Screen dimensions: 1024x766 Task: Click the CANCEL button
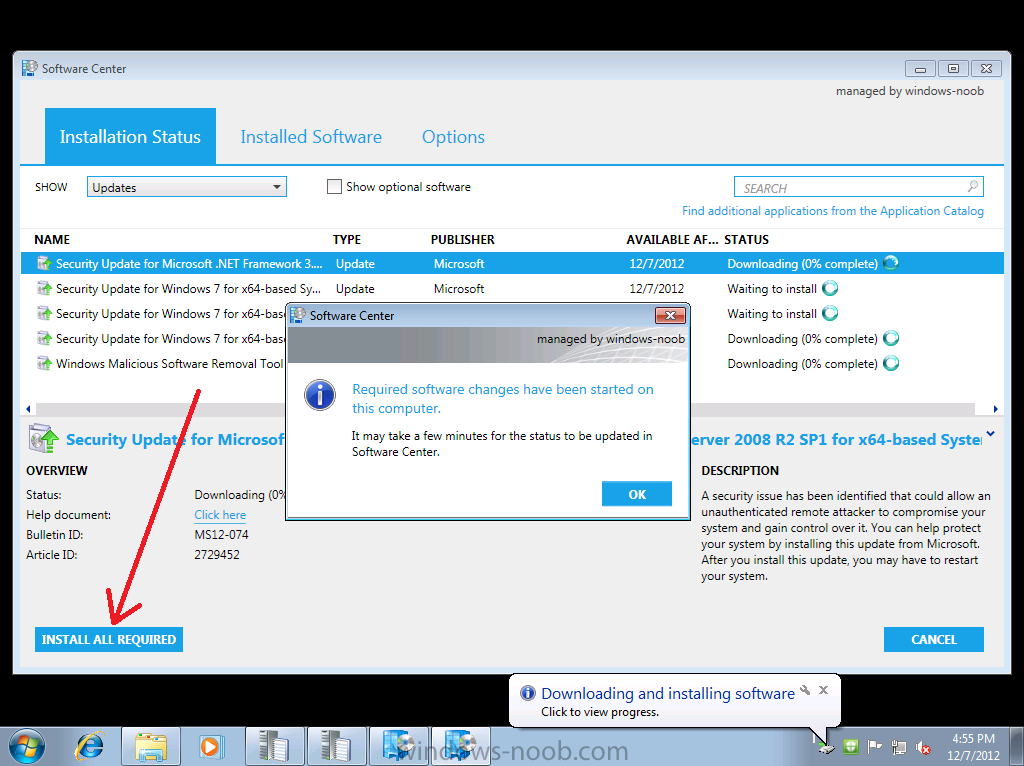click(934, 639)
